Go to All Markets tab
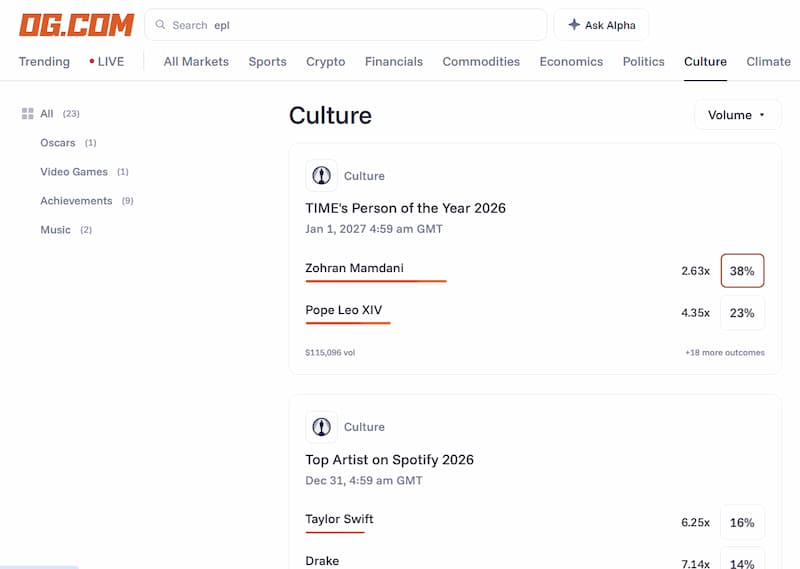 click(196, 61)
